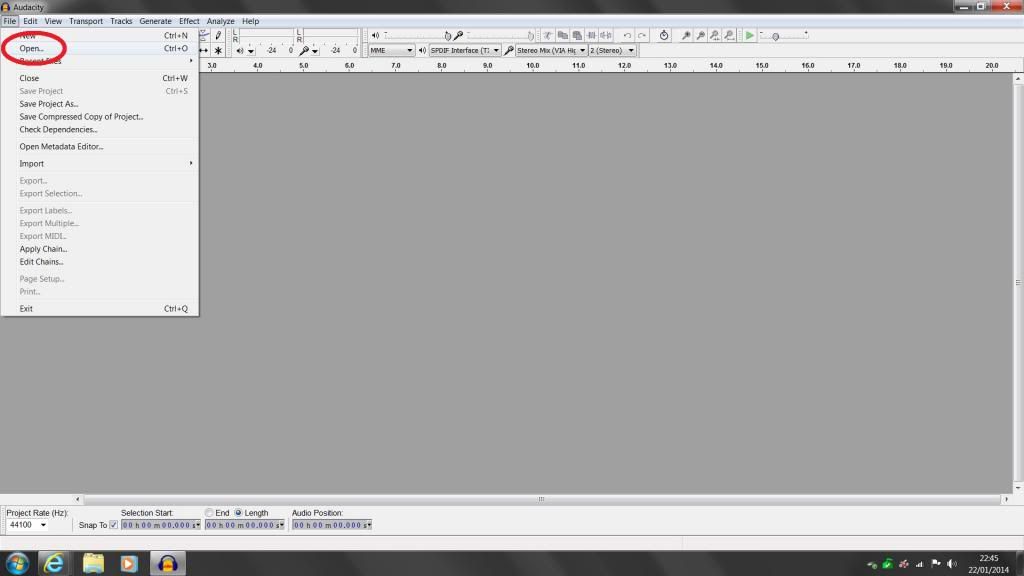The image size is (1024, 576).
Task: Toggle the Sync-Lock Tracks clock icon
Action: (664, 35)
